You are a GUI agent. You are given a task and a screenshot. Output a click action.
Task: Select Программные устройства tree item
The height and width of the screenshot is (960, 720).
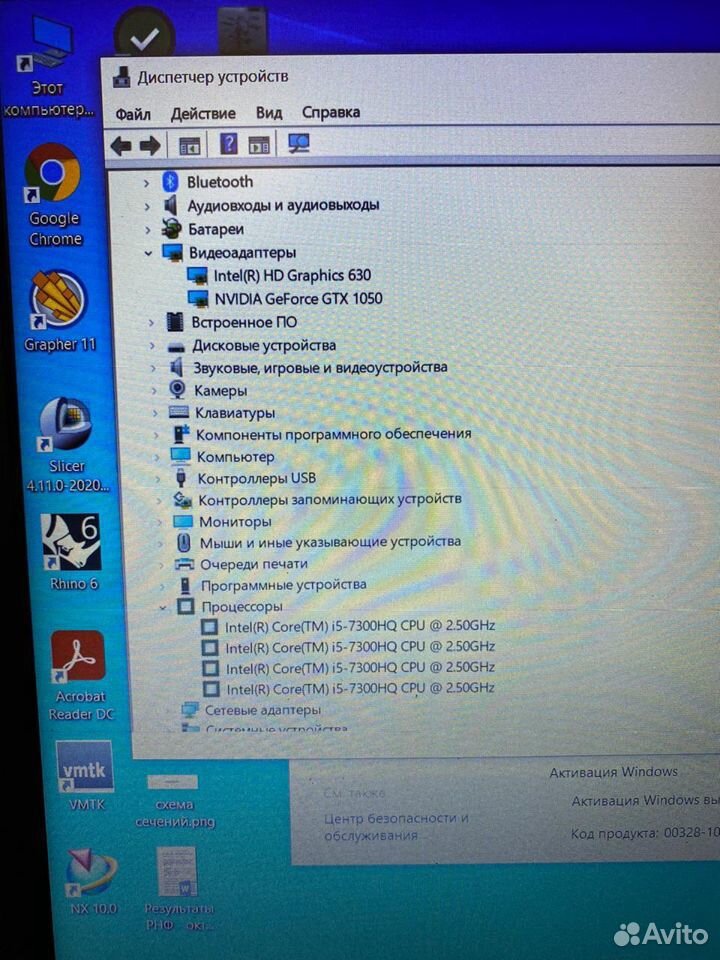[273, 586]
